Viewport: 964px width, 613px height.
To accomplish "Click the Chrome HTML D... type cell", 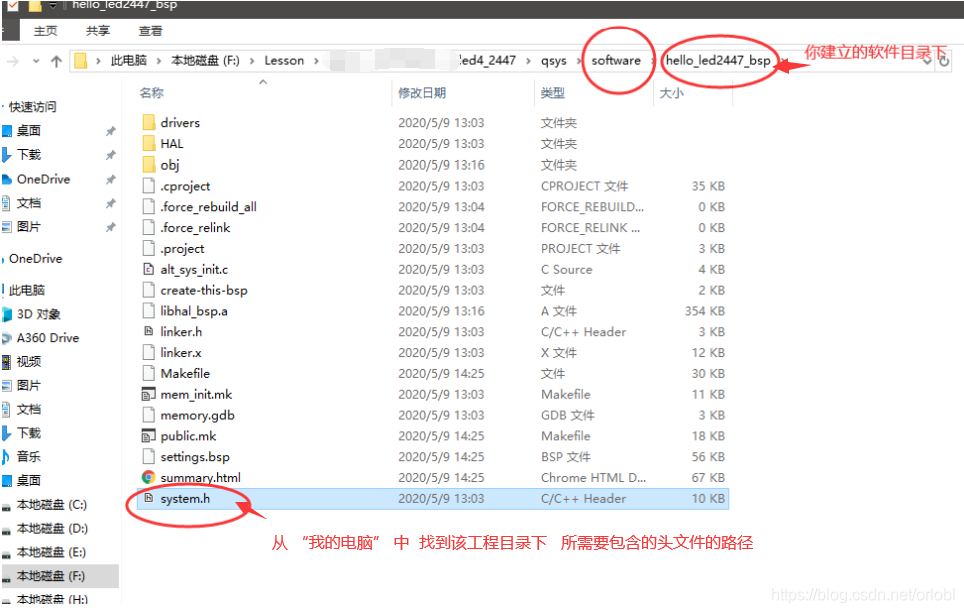I will coord(593,477).
